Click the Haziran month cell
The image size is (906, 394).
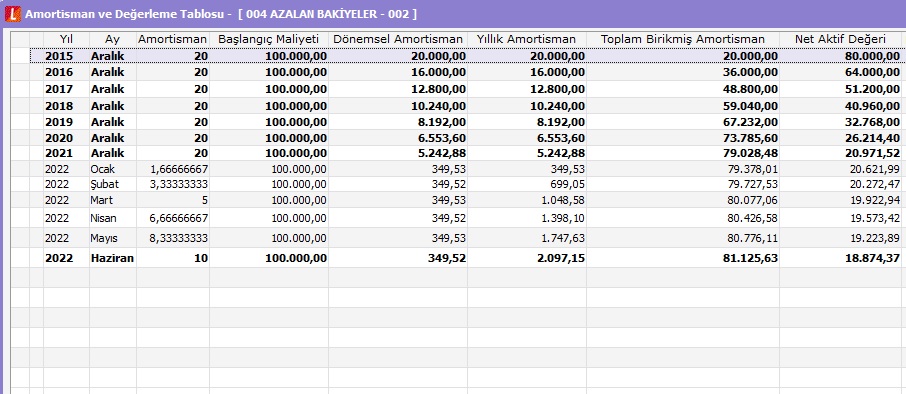point(113,258)
